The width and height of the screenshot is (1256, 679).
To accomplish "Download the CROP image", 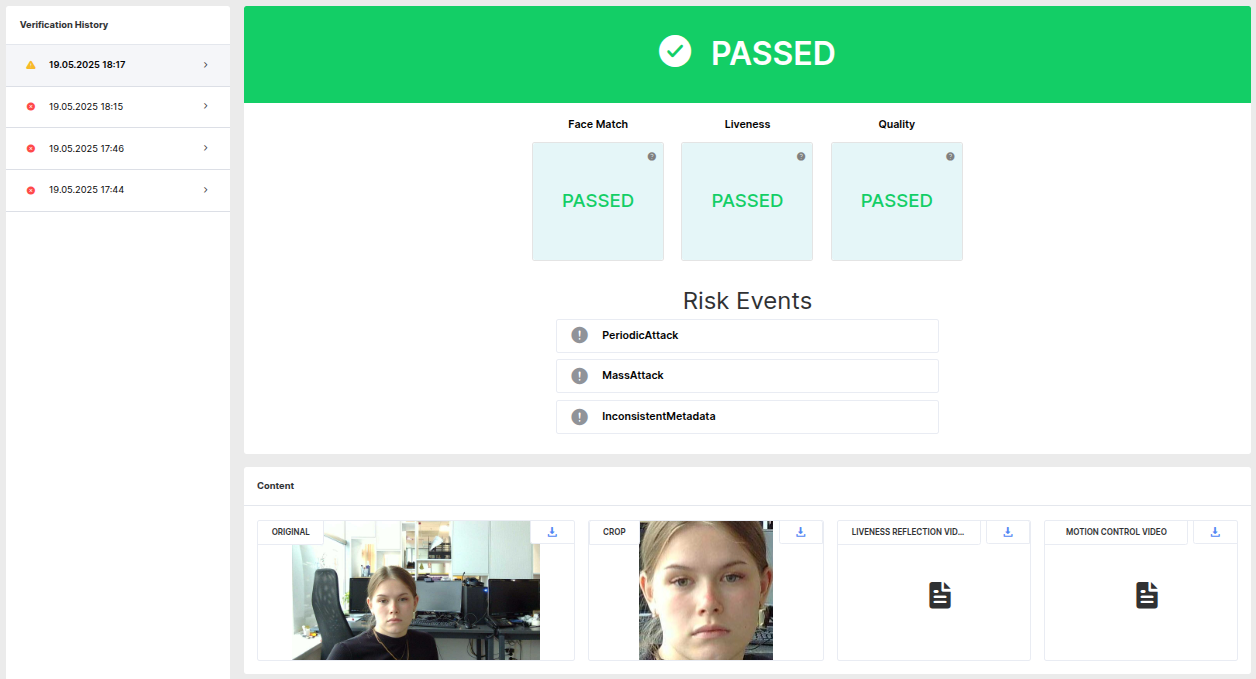I will coord(801,532).
